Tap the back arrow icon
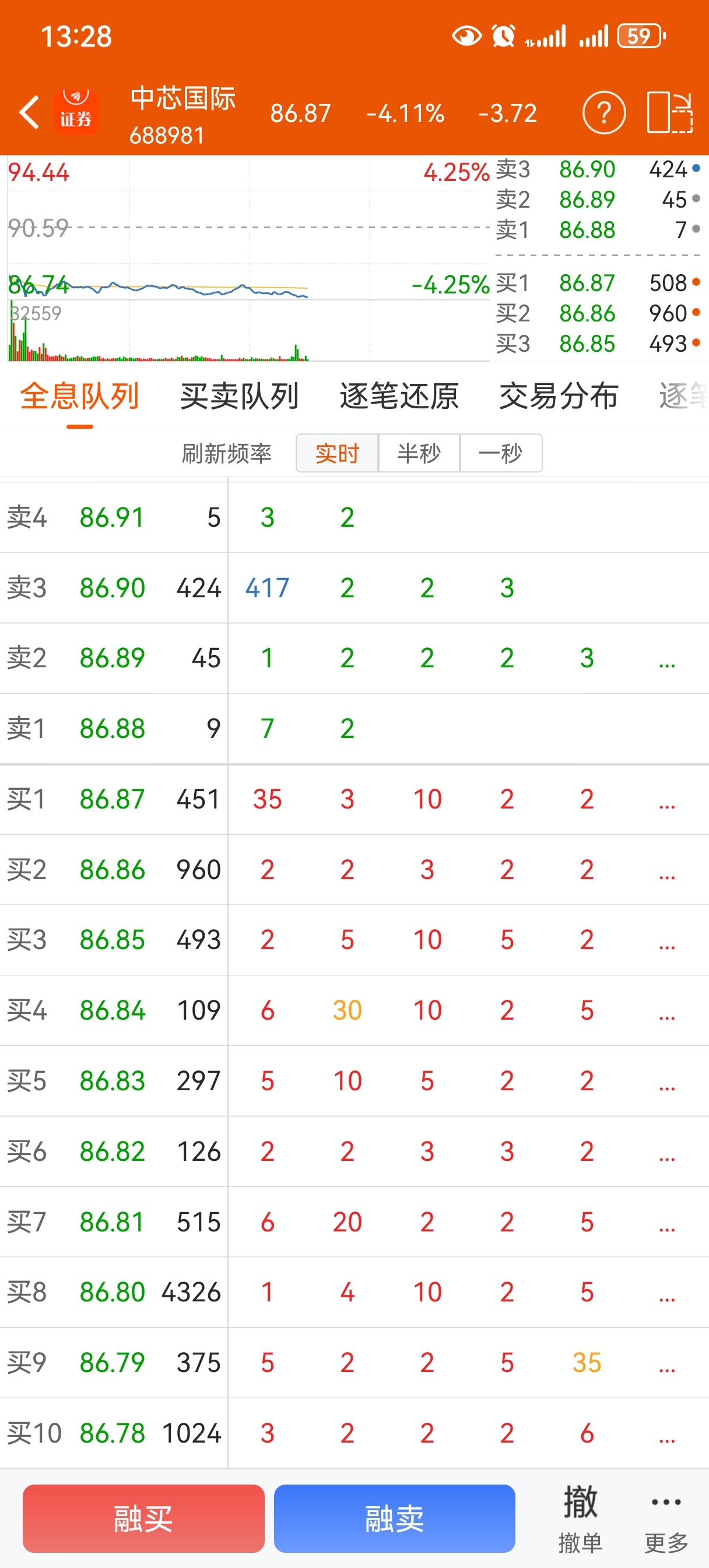The image size is (709, 1568). click(29, 113)
